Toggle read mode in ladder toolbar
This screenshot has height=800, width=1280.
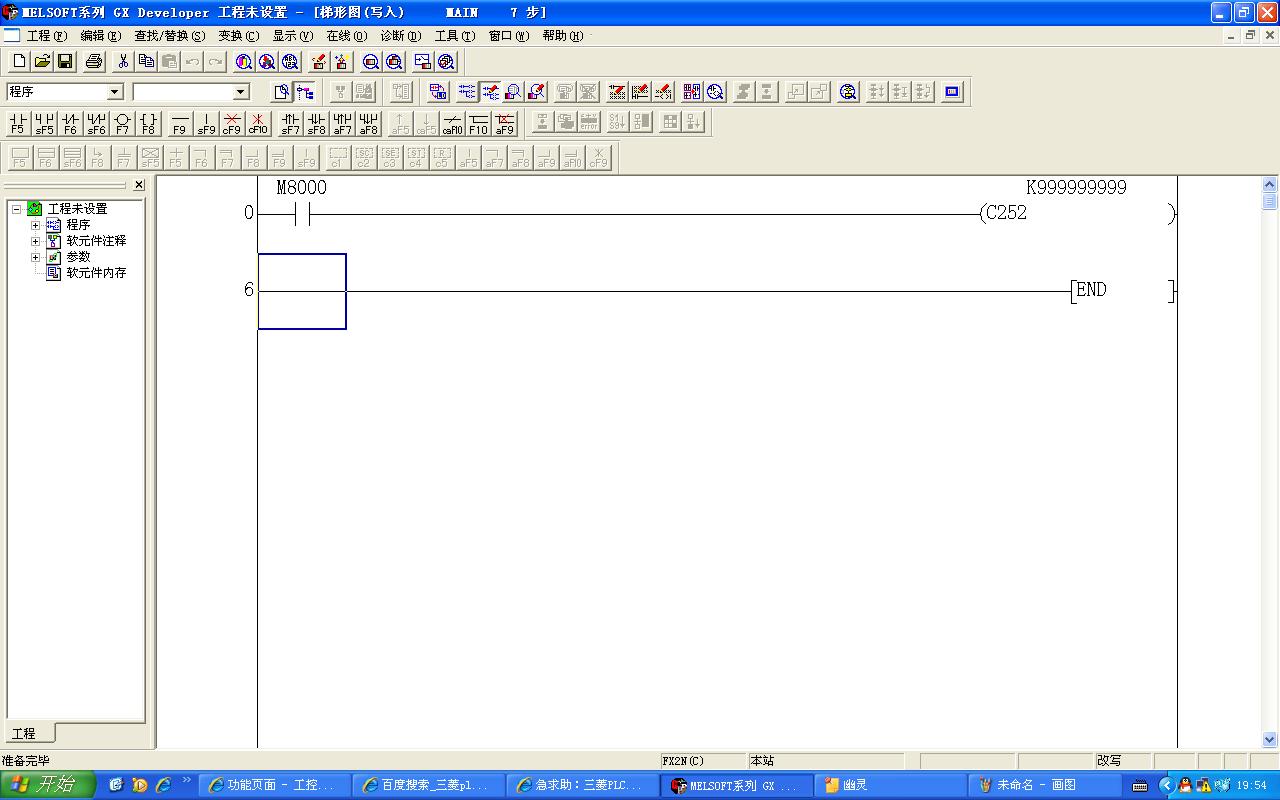[467, 92]
